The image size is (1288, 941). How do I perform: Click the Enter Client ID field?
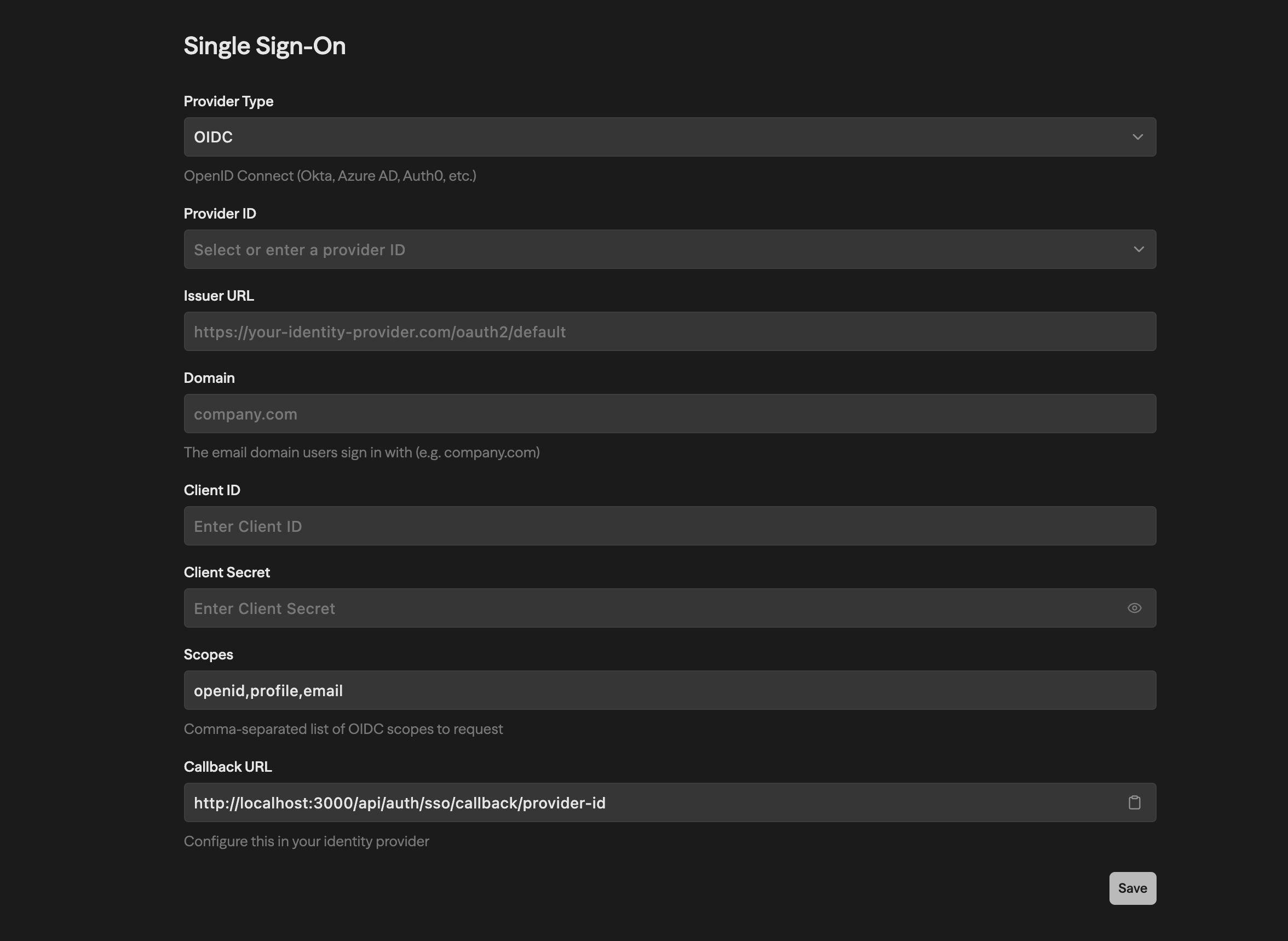click(670, 526)
